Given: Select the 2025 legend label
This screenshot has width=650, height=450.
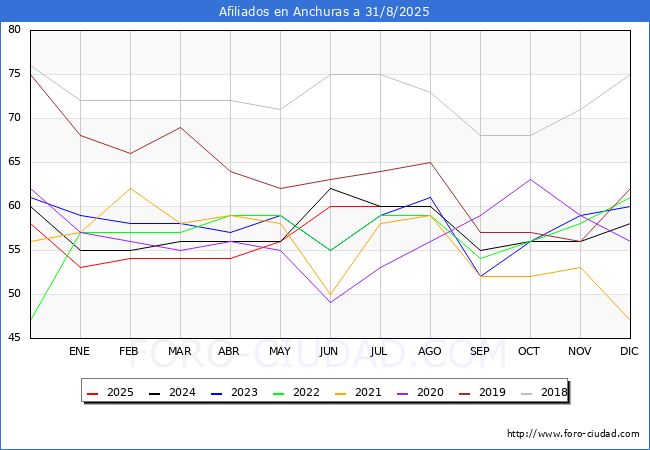Looking at the screenshot, I should 120,392.
